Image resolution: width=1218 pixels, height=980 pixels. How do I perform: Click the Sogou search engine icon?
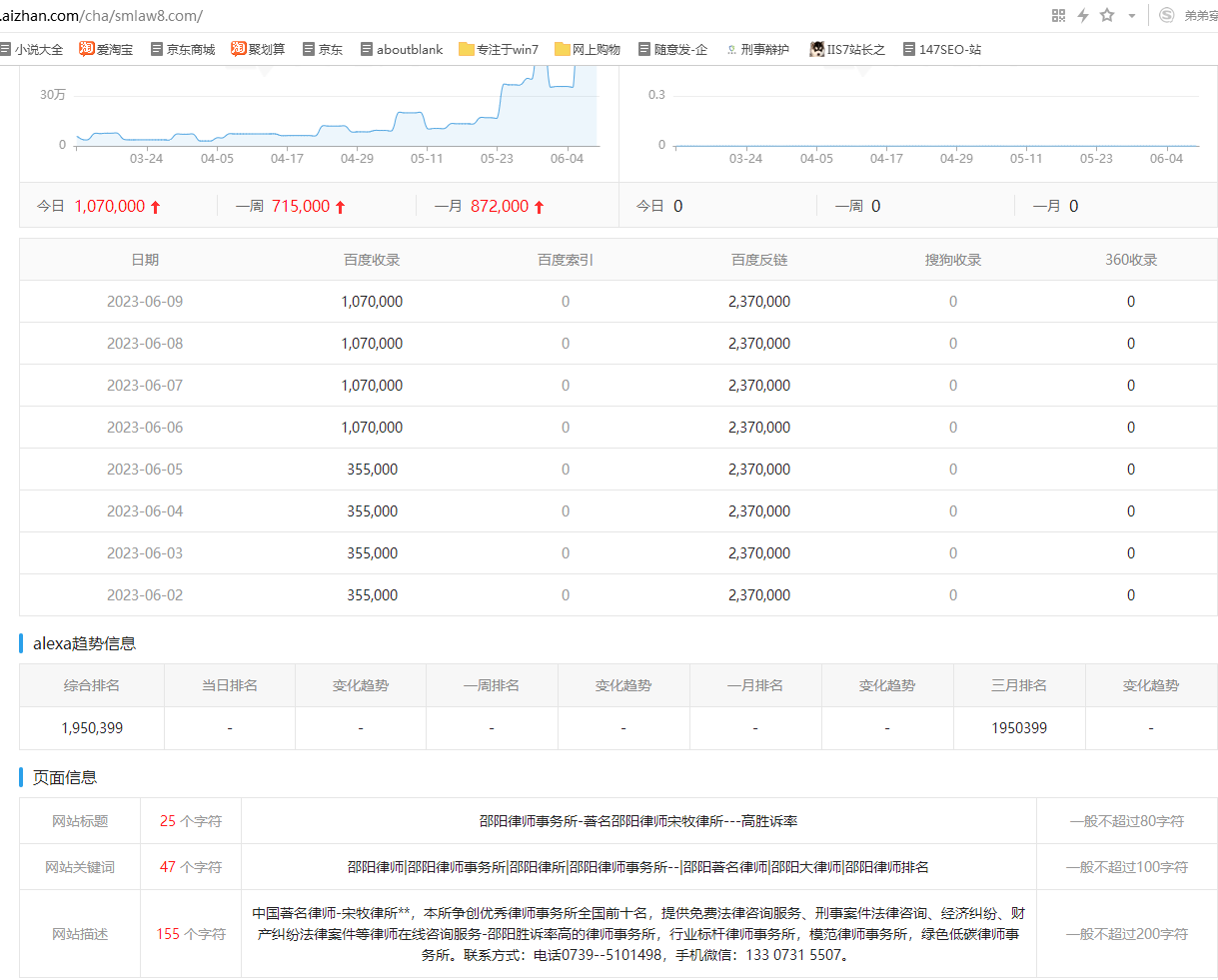tap(1167, 15)
